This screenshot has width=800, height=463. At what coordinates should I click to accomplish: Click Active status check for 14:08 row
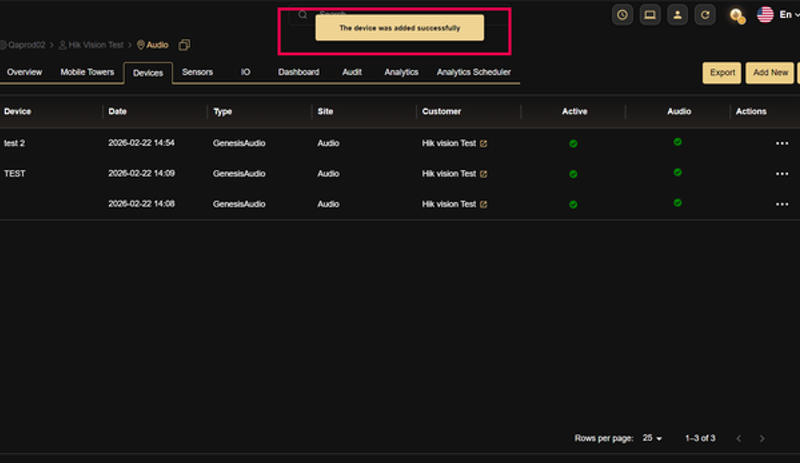573,204
